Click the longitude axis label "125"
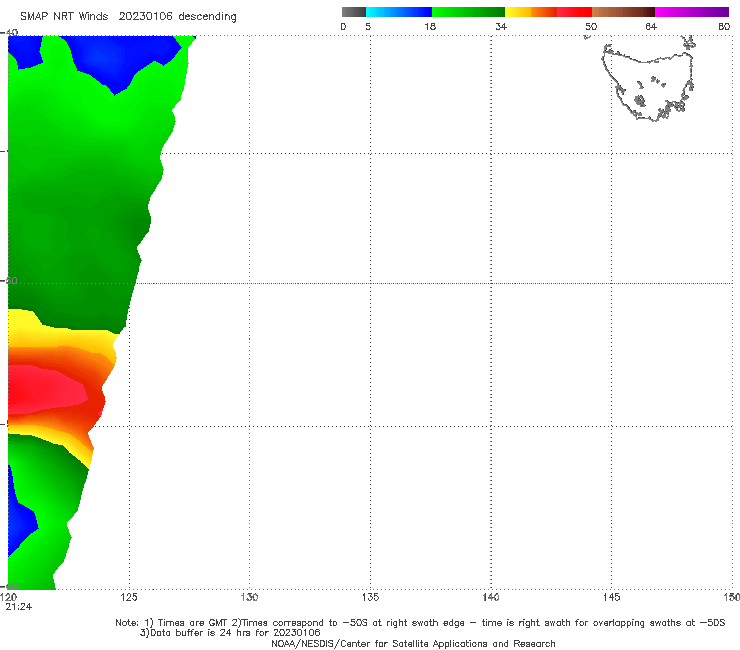The width and height of the screenshot is (740, 650). (x=129, y=597)
